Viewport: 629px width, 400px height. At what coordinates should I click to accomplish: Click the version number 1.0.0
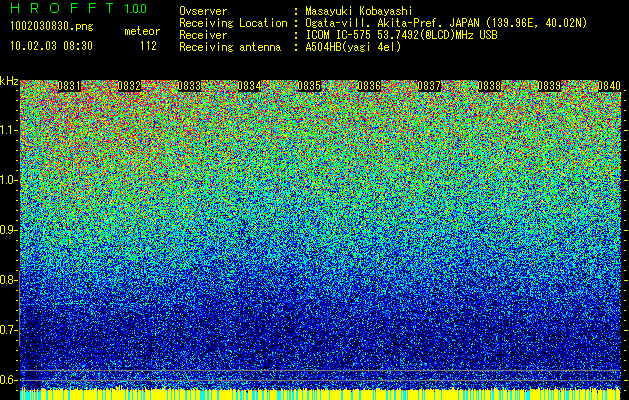tap(136, 9)
